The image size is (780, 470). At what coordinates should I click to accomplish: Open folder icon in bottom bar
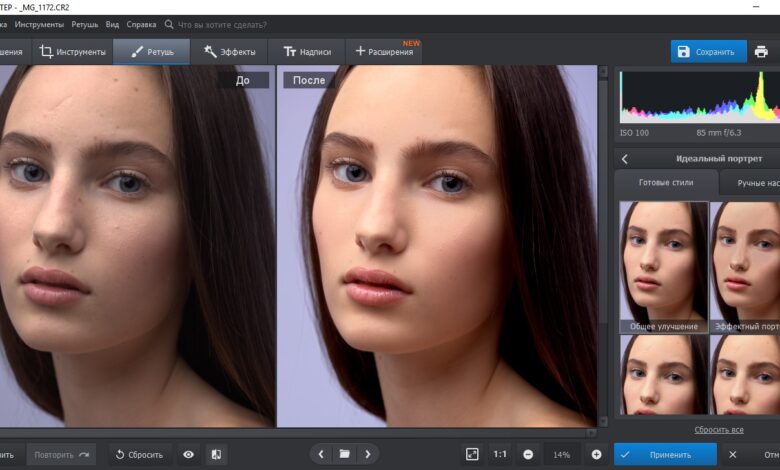pos(344,454)
